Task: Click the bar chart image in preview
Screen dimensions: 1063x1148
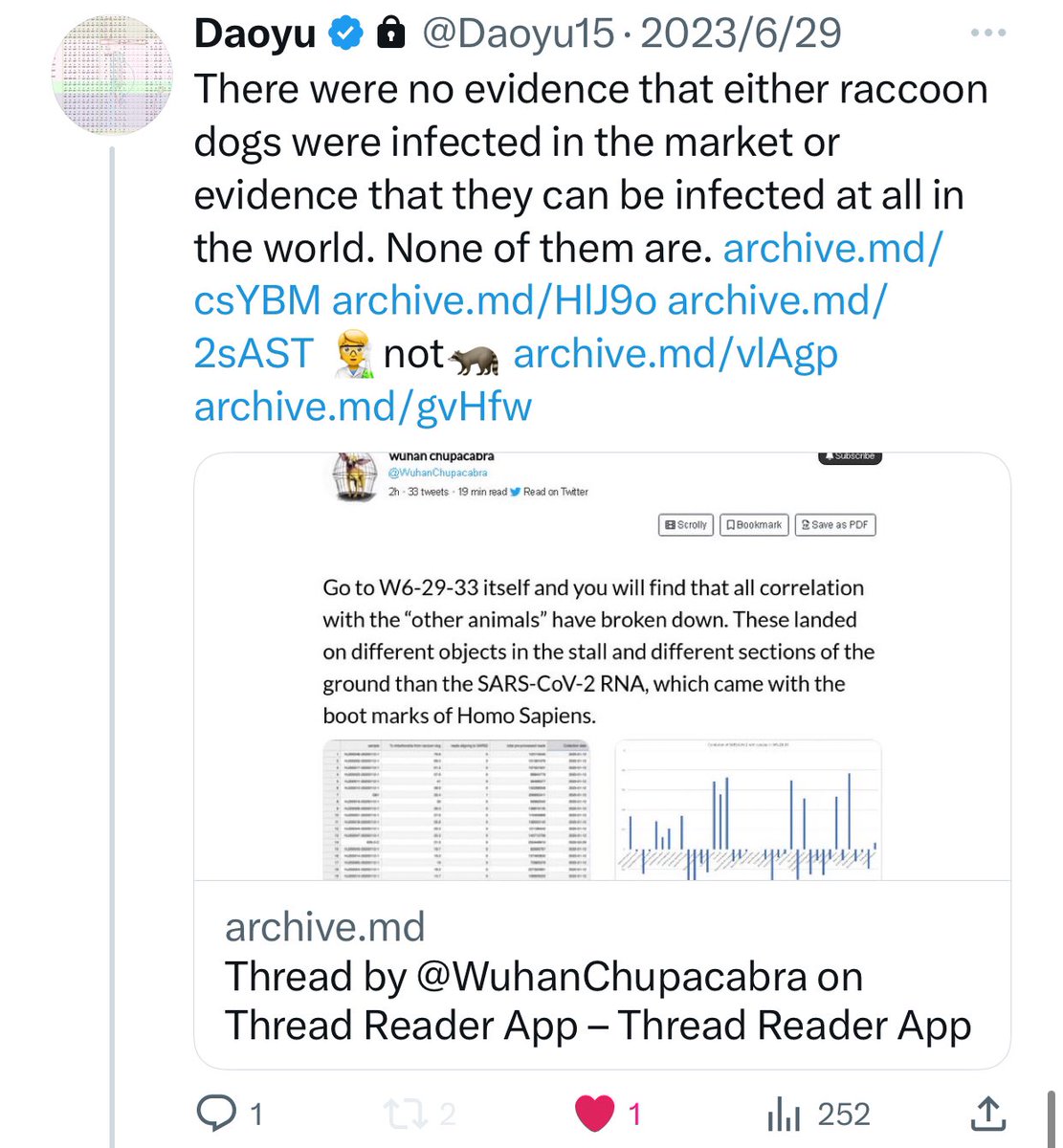Action: 747,809
